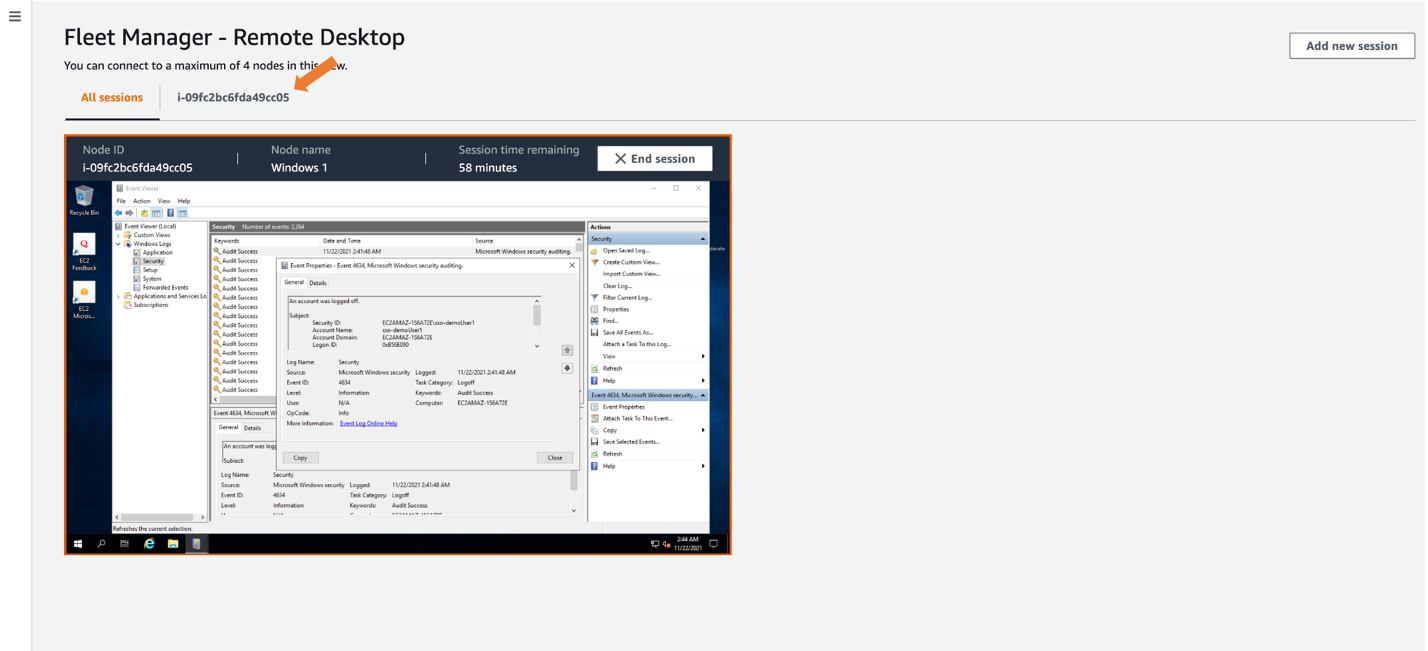Expand the Applications and Services Logs node
Viewport: 1428px width, 651px height.
tap(118, 296)
